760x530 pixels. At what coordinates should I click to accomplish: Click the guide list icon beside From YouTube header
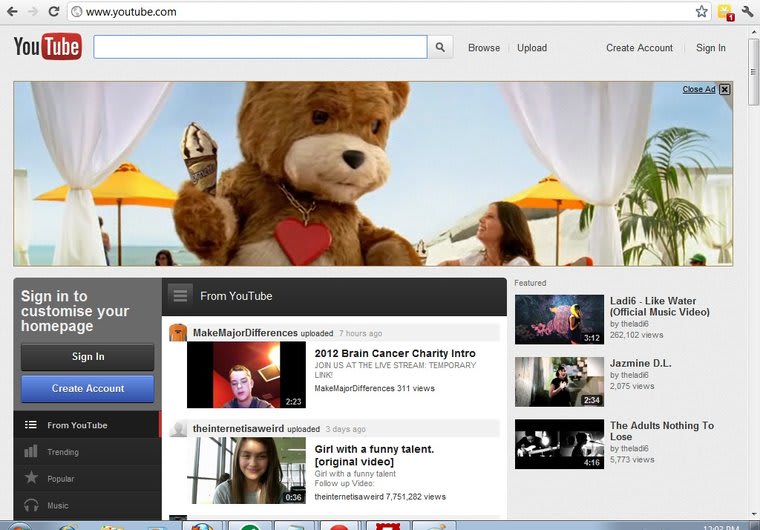(180, 295)
